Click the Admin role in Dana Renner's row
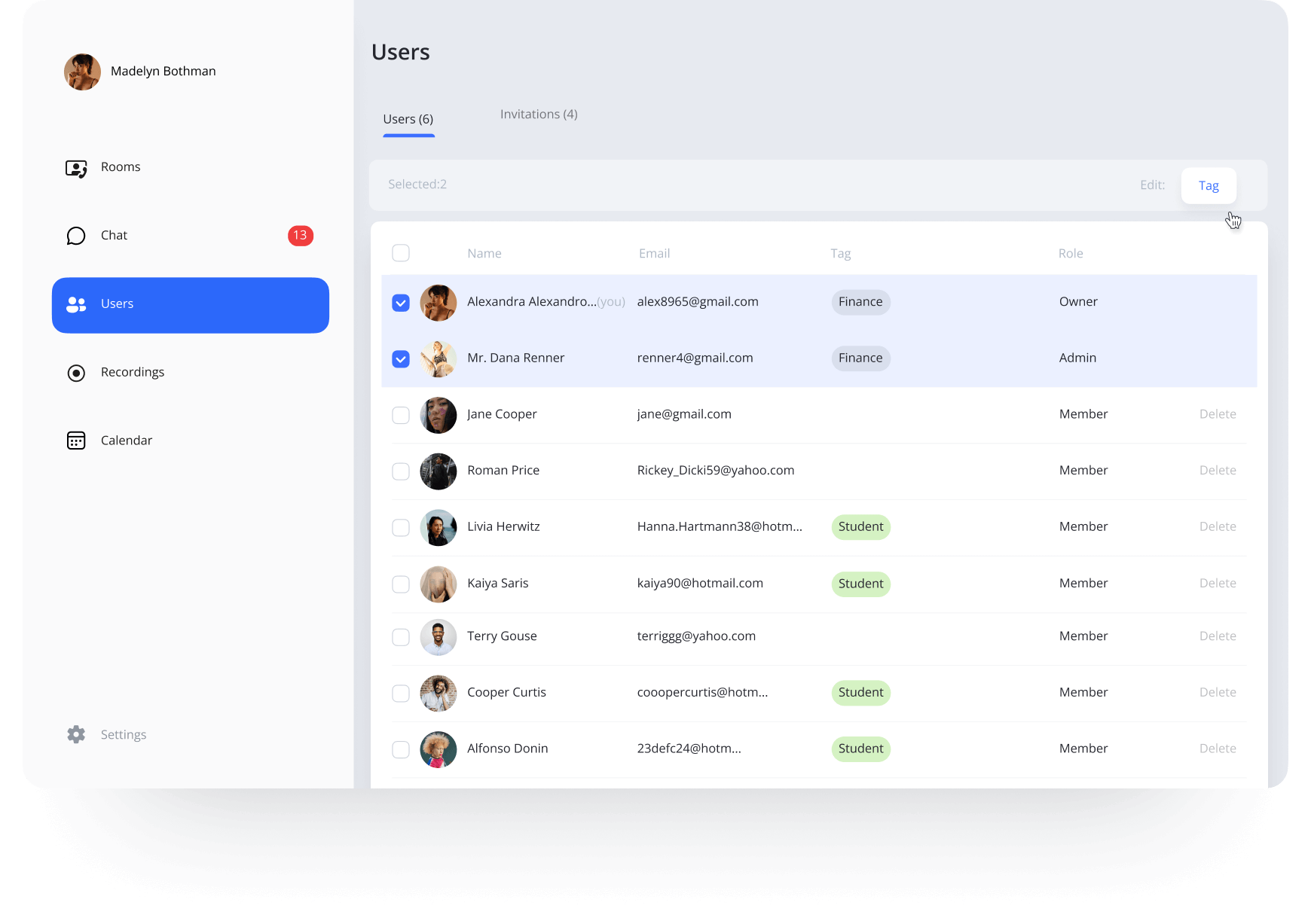 [1077, 358]
